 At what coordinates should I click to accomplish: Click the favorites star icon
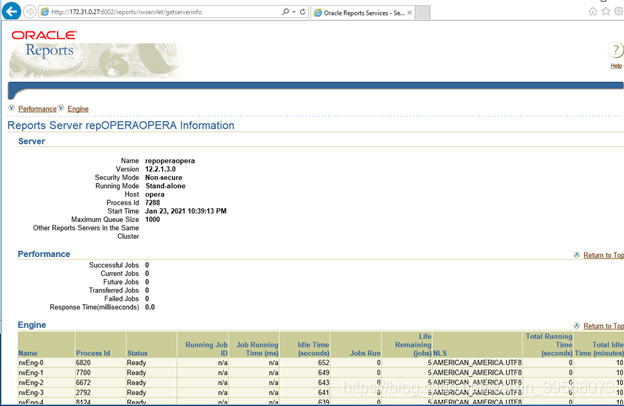(x=606, y=11)
